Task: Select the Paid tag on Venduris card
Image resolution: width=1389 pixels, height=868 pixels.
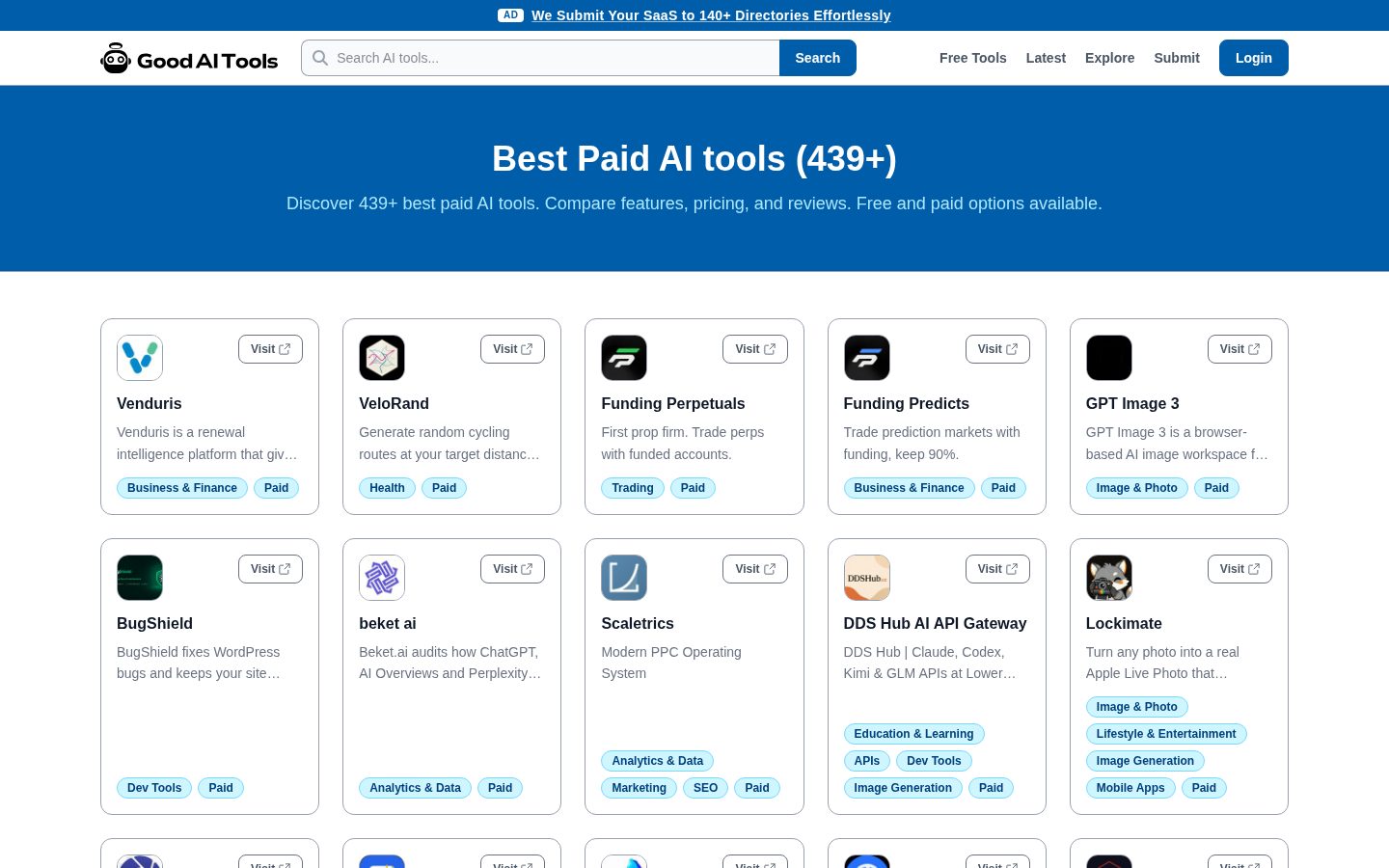Action: pyautogui.click(x=276, y=488)
